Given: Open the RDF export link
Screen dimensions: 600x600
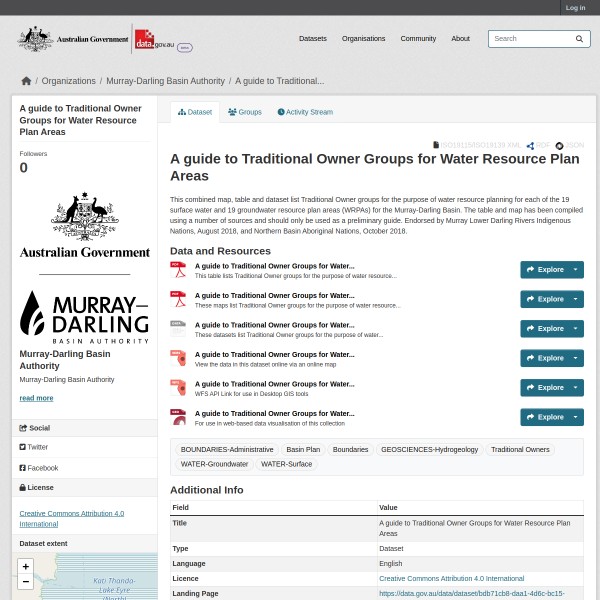Looking at the screenshot, I should [539, 145].
